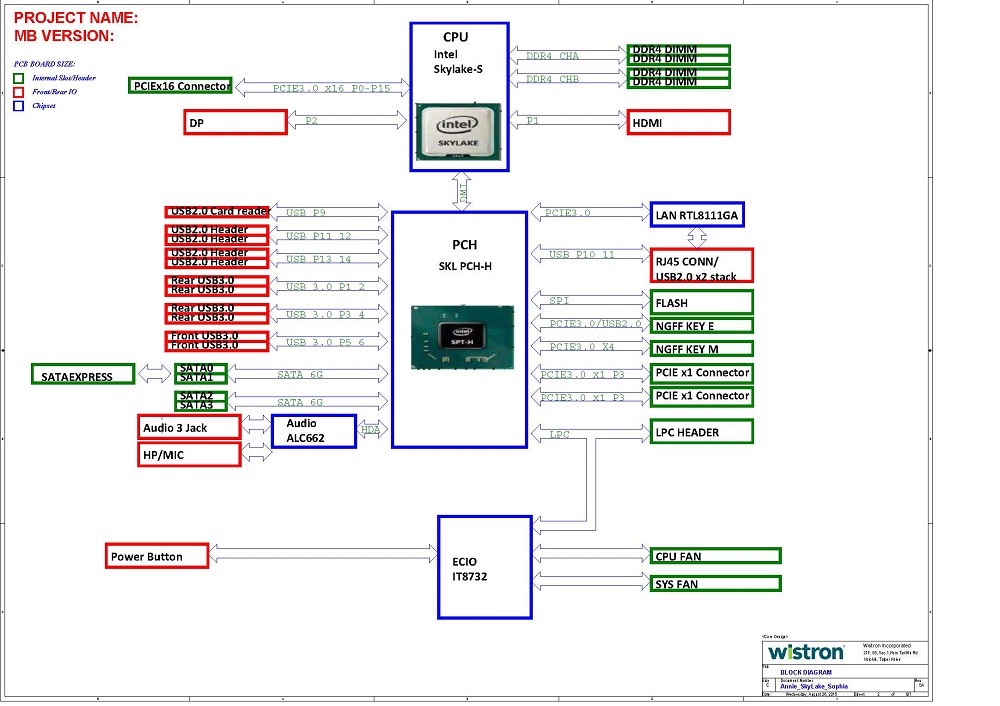
Task: Select the blue Chipset legend square
Action: (x=18, y=106)
